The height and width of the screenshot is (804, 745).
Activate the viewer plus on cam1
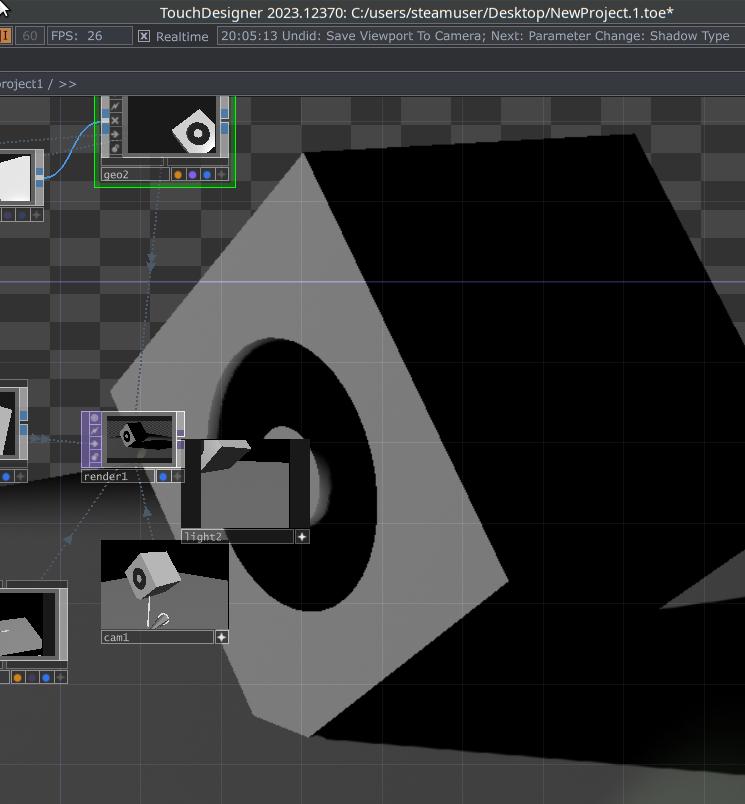pos(222,637)
